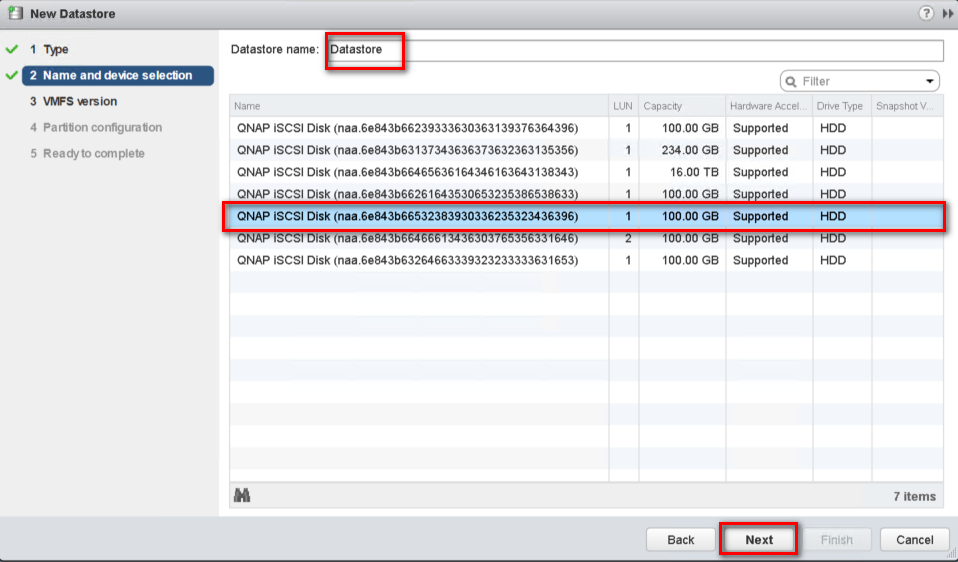Viewport: 958px width, 562px height.
Task: Select disk ending in 3333631653
Action: [586, 260]
